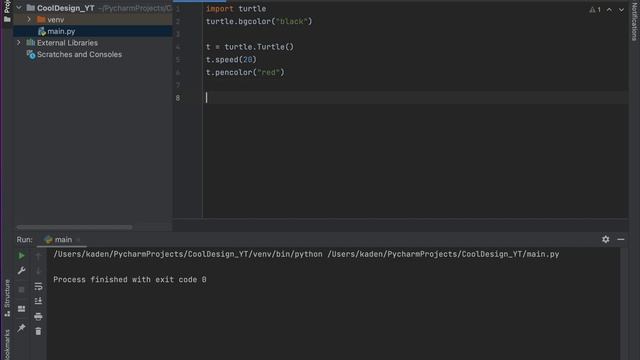This screenshot has width=640, height=360.
Task: Click 'Process finished with exit code 0' text
Action: point(130,280)
